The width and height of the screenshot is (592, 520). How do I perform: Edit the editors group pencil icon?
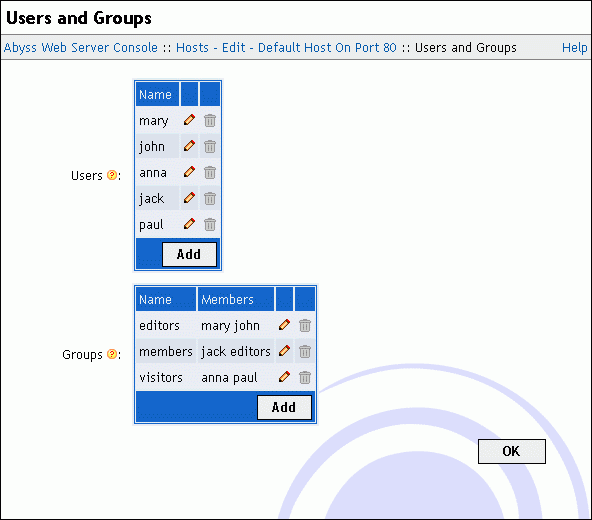[x=284, y=325]
